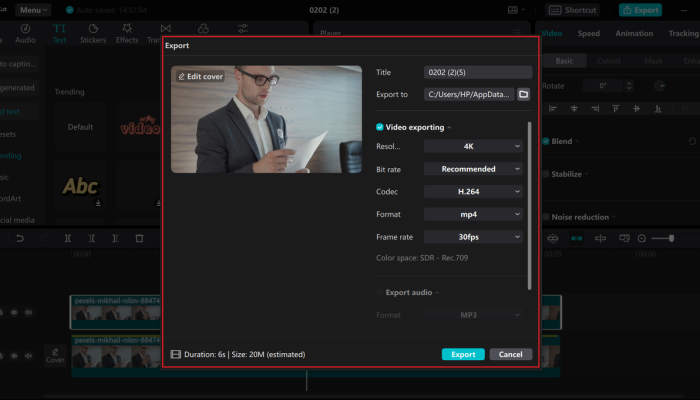This screenshot has height=400, width=700.
Task: Switch to the Speed tab
Action: (589, 33)
